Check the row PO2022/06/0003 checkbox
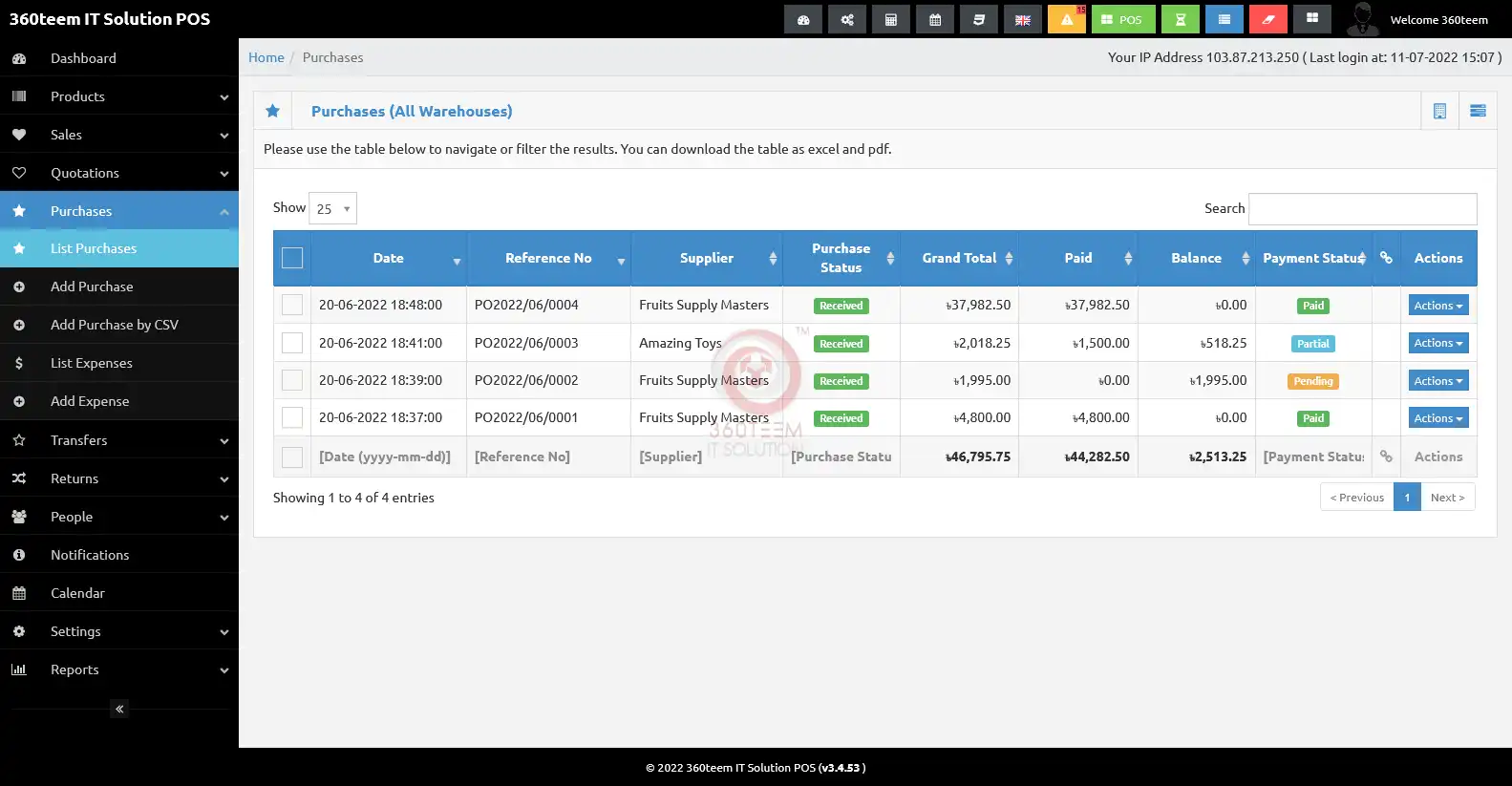The height and width of the screenshot is (786, 1512). pyautogui.click(x=292, y=343)
